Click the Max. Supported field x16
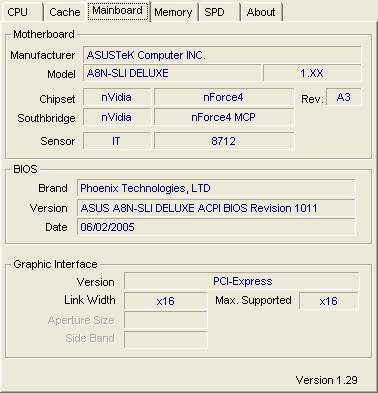 (329, 301)
